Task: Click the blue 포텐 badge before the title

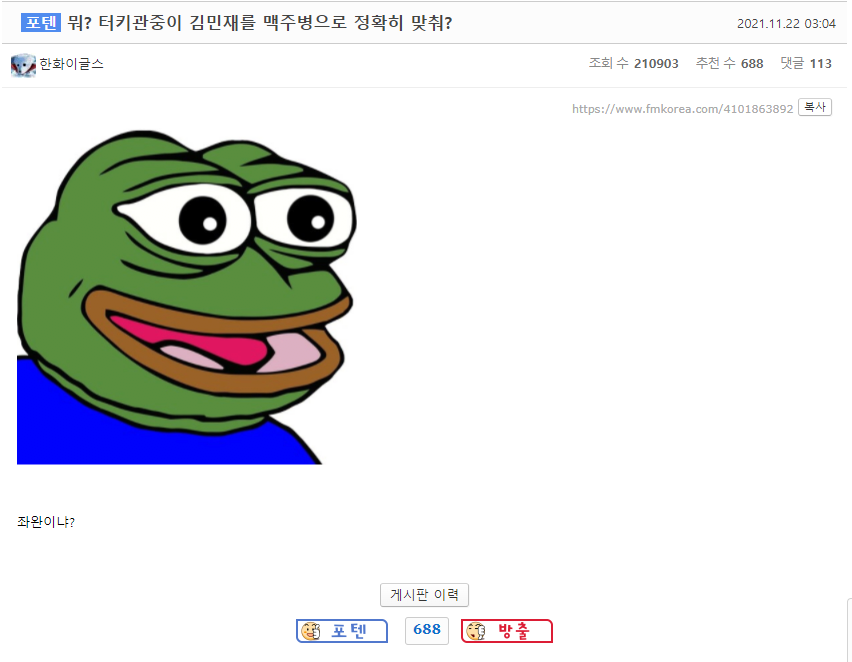Action: tap(41, 23)
